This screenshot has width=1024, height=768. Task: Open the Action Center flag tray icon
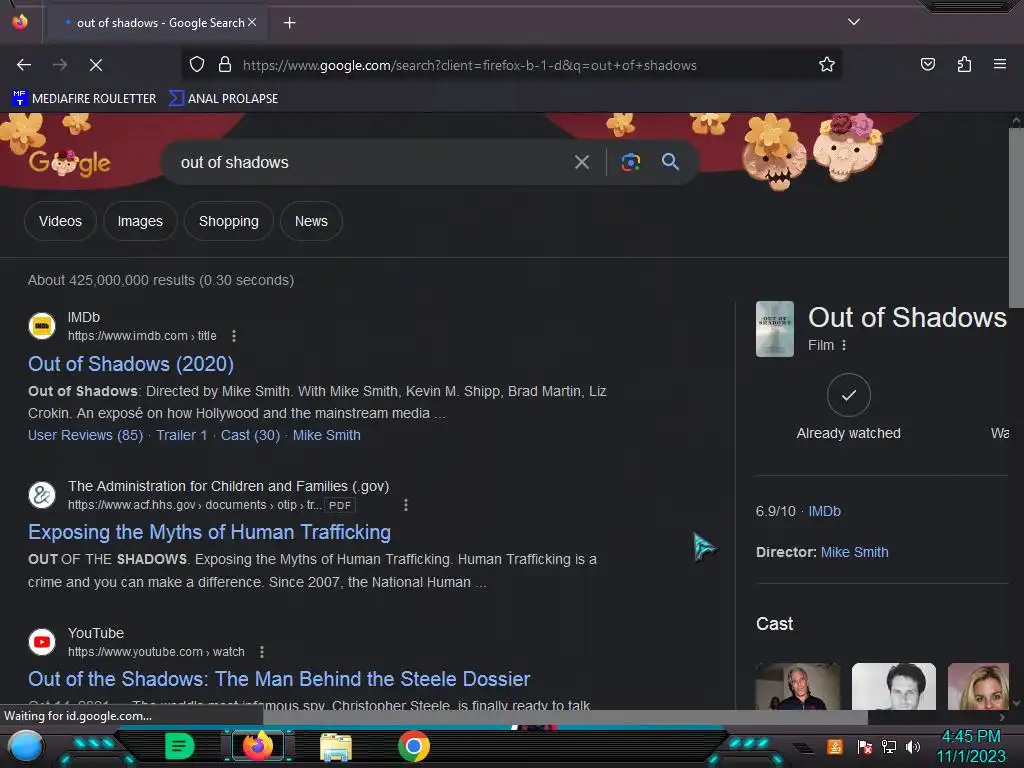coord(865,746)
